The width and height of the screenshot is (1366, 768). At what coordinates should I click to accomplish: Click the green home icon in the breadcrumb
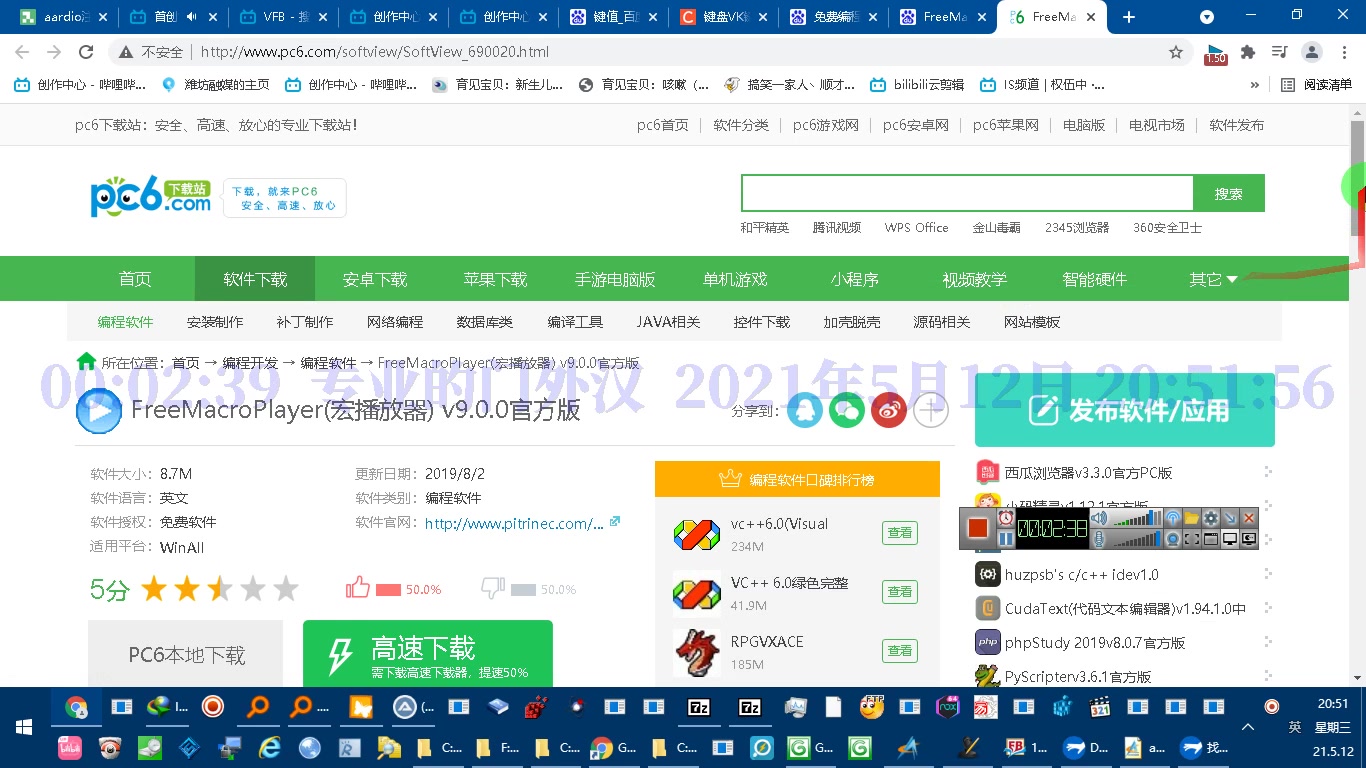tap(87, 362)
